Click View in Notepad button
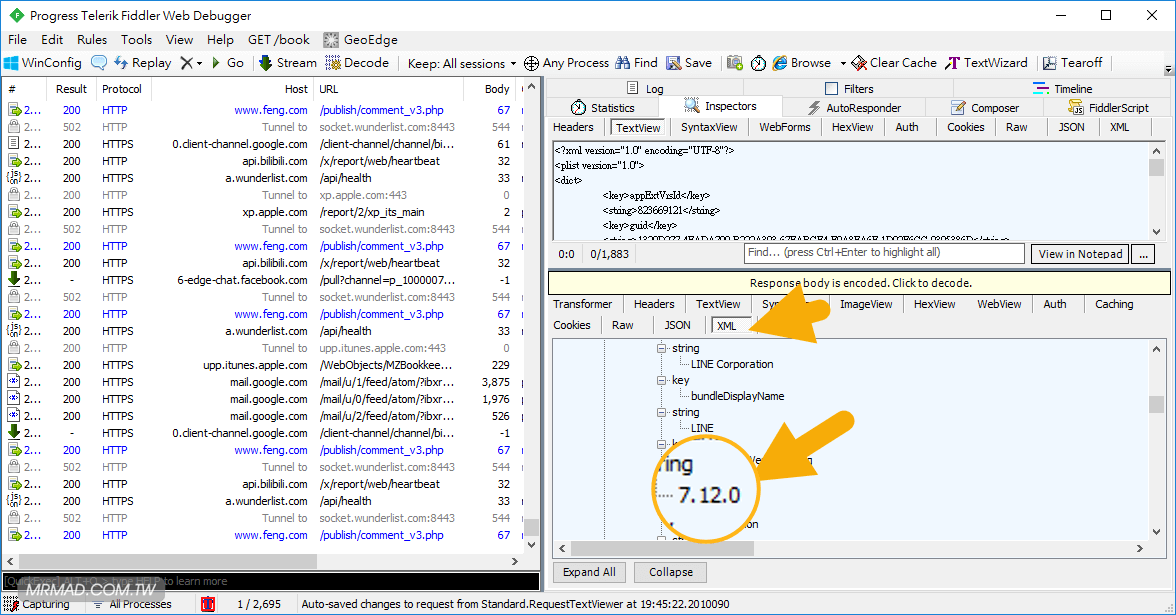Screen dimensions: 1176x615 pyautogui.click(x=1080, y=254)
